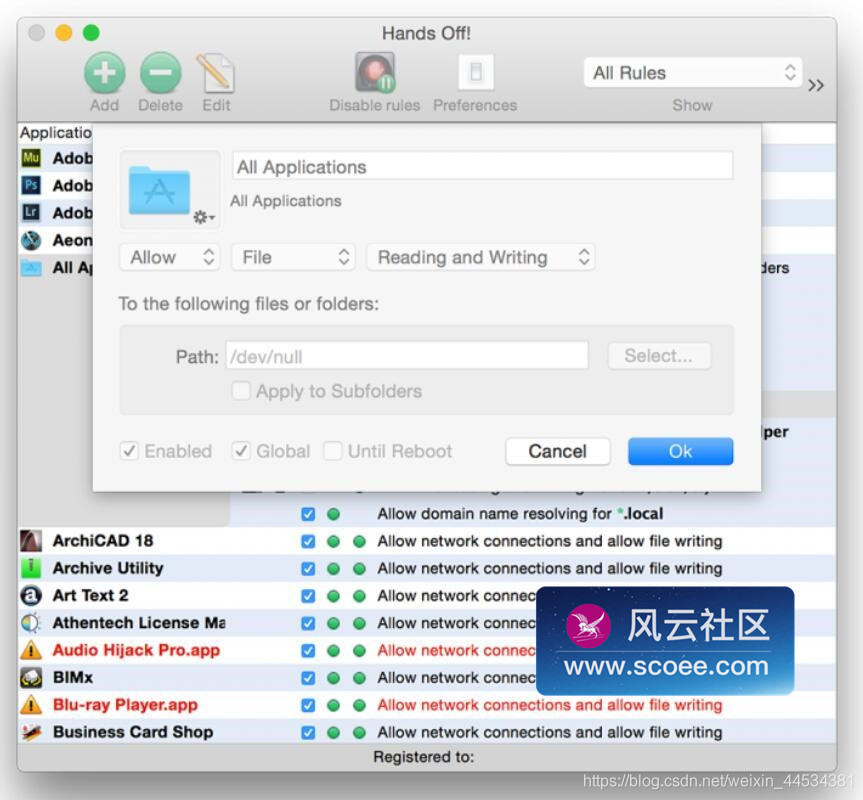Click the Disable rules icon
Viewport: 863px width, 800px height.
tap(375, 72)
